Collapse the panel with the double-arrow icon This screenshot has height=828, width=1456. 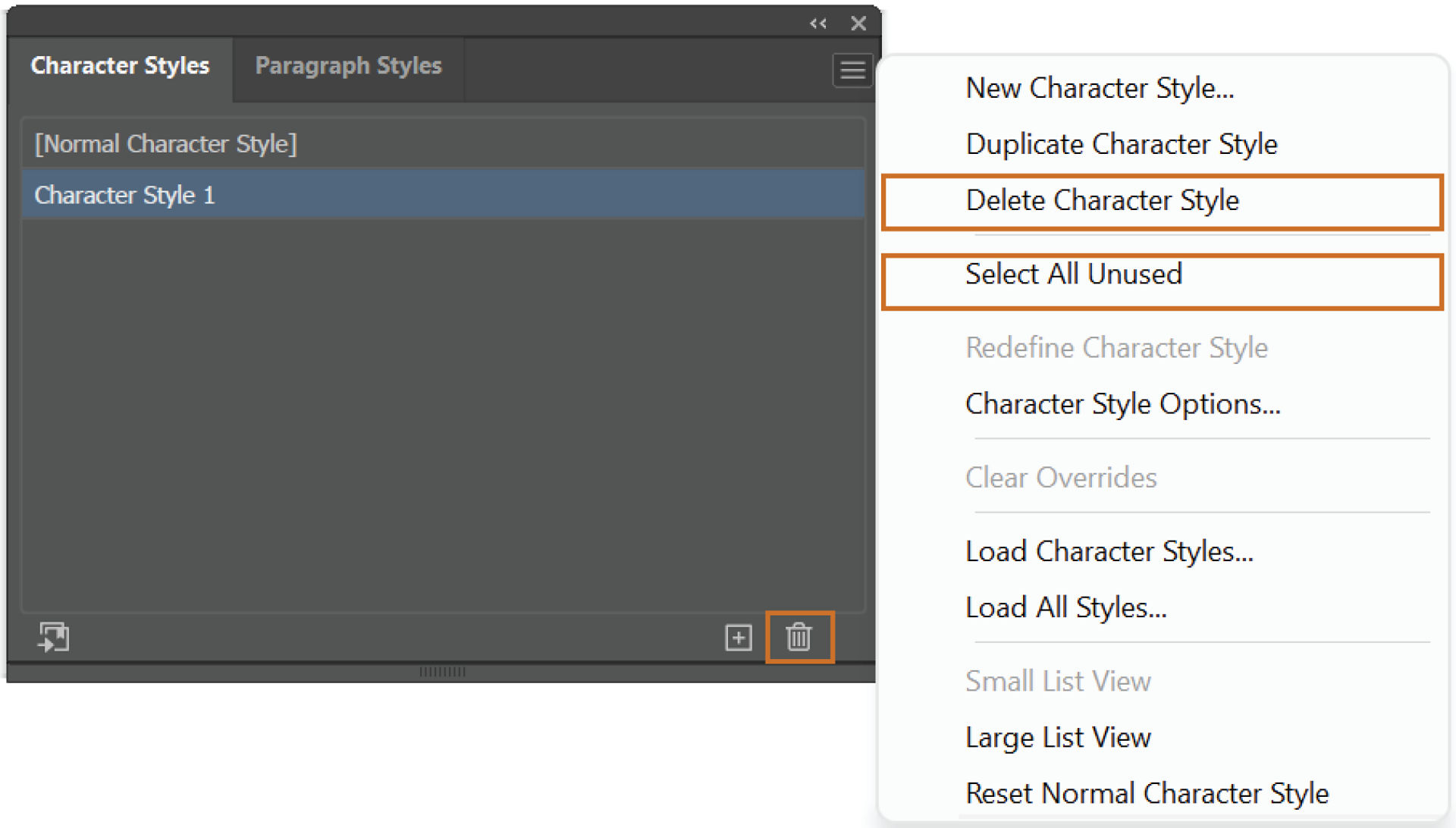817,23
